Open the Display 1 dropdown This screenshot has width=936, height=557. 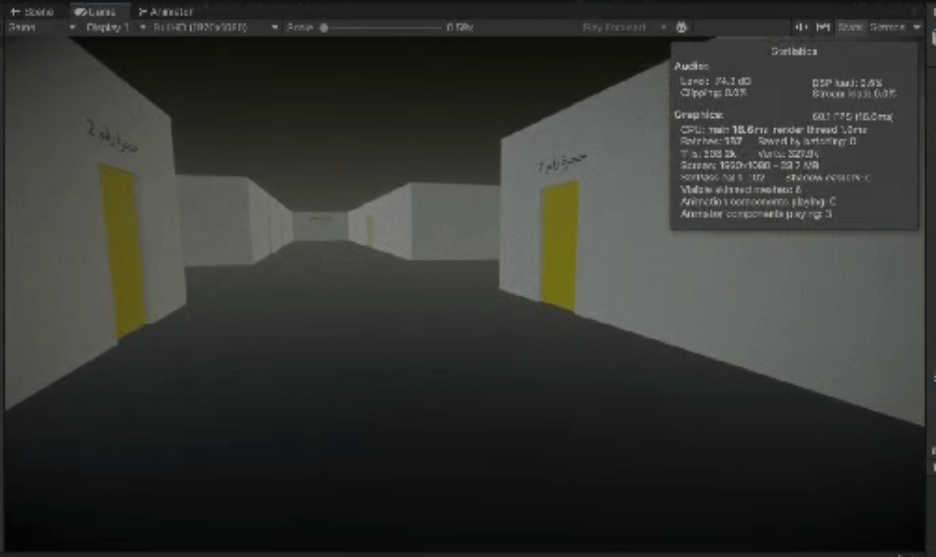pyautogui.click(x=116, y=27)
